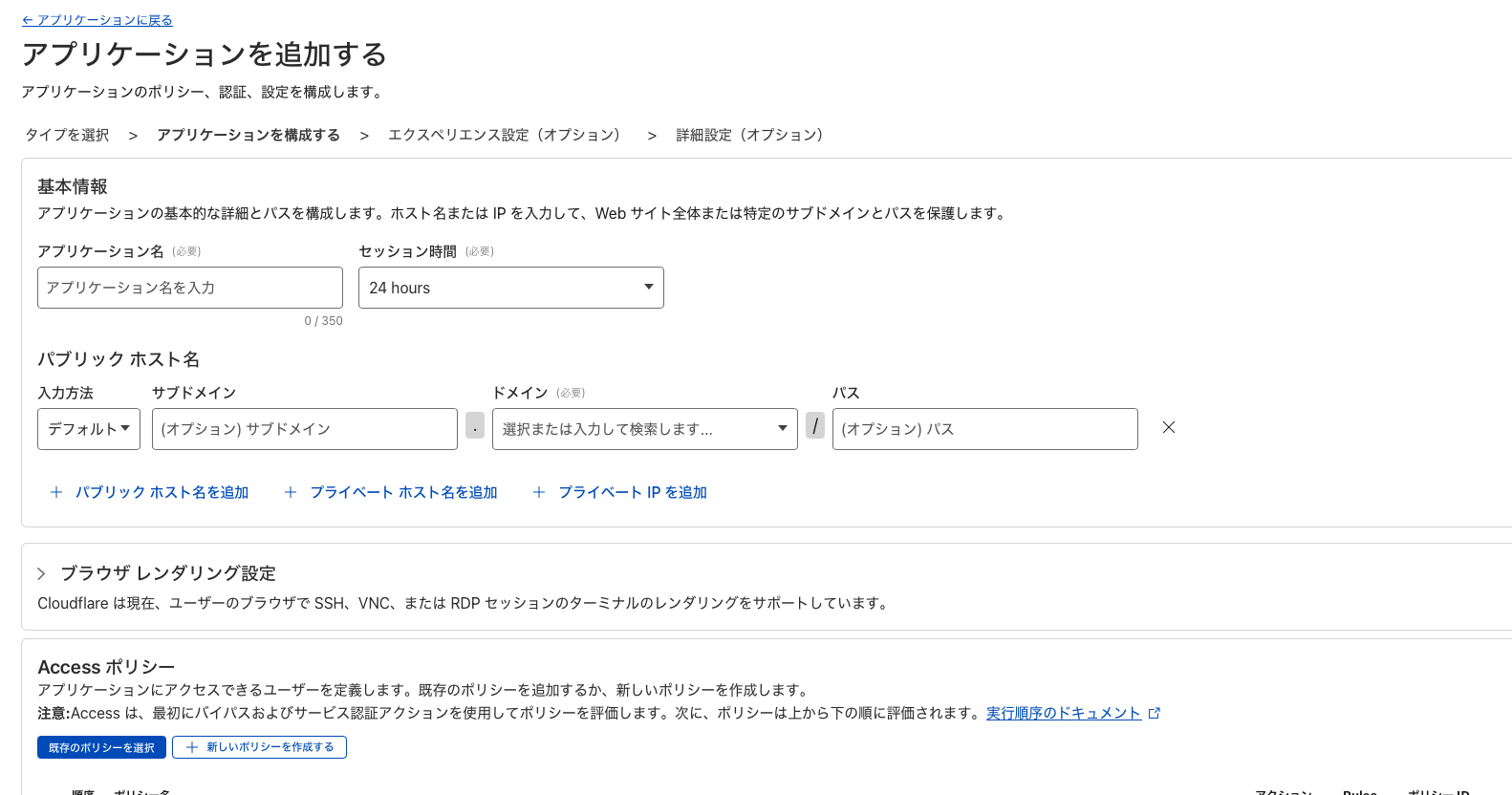Image resolution: width=1512 pixels, height=795 pixels.
Task: Select the タイプを選択 step
Action: 67,135
